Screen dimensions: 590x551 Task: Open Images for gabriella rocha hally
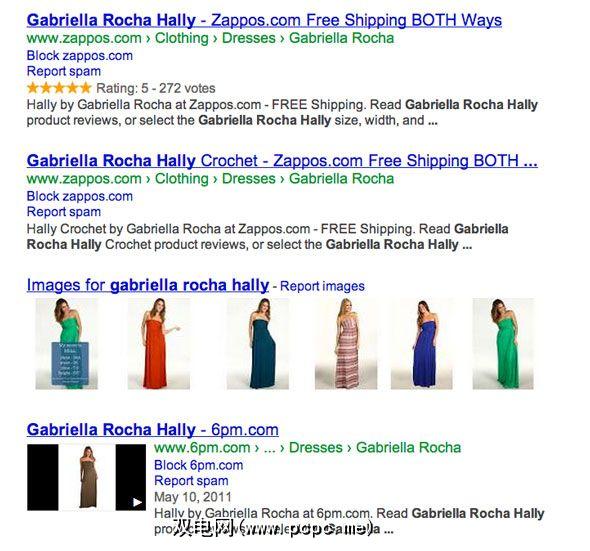[x=148, y=285]
